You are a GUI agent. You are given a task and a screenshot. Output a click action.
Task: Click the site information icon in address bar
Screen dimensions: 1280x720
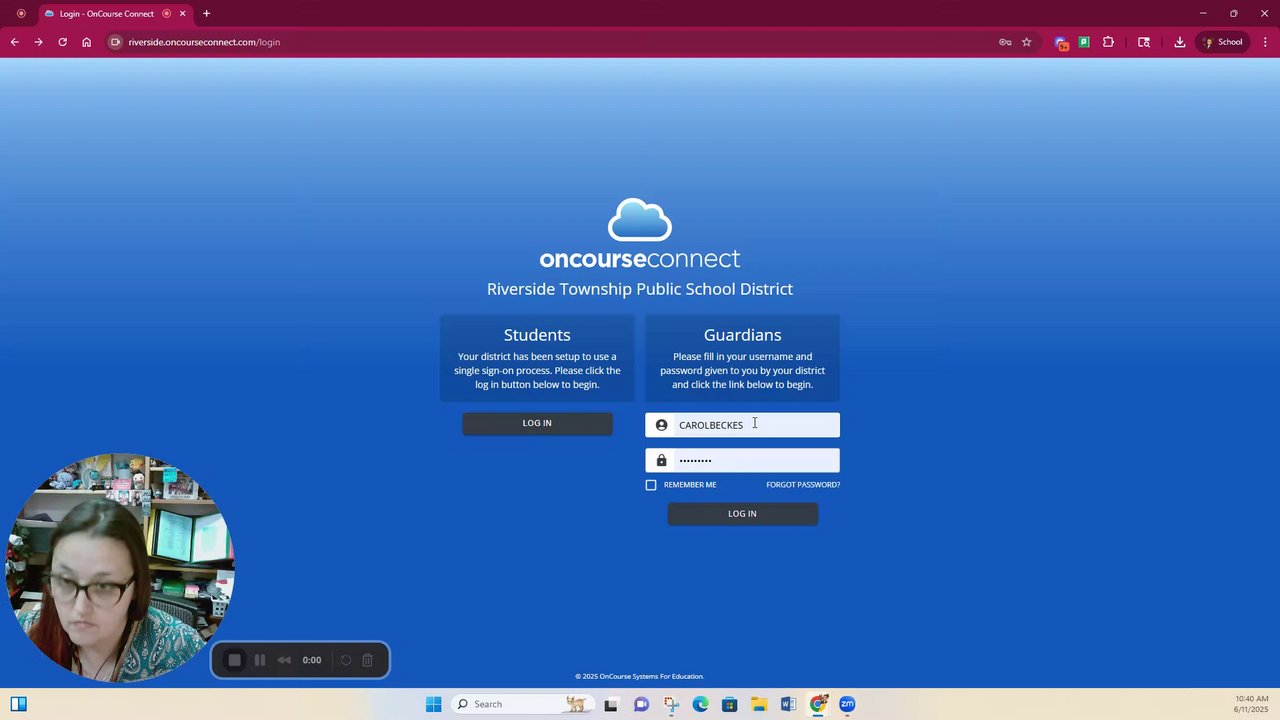coord(115,42)
